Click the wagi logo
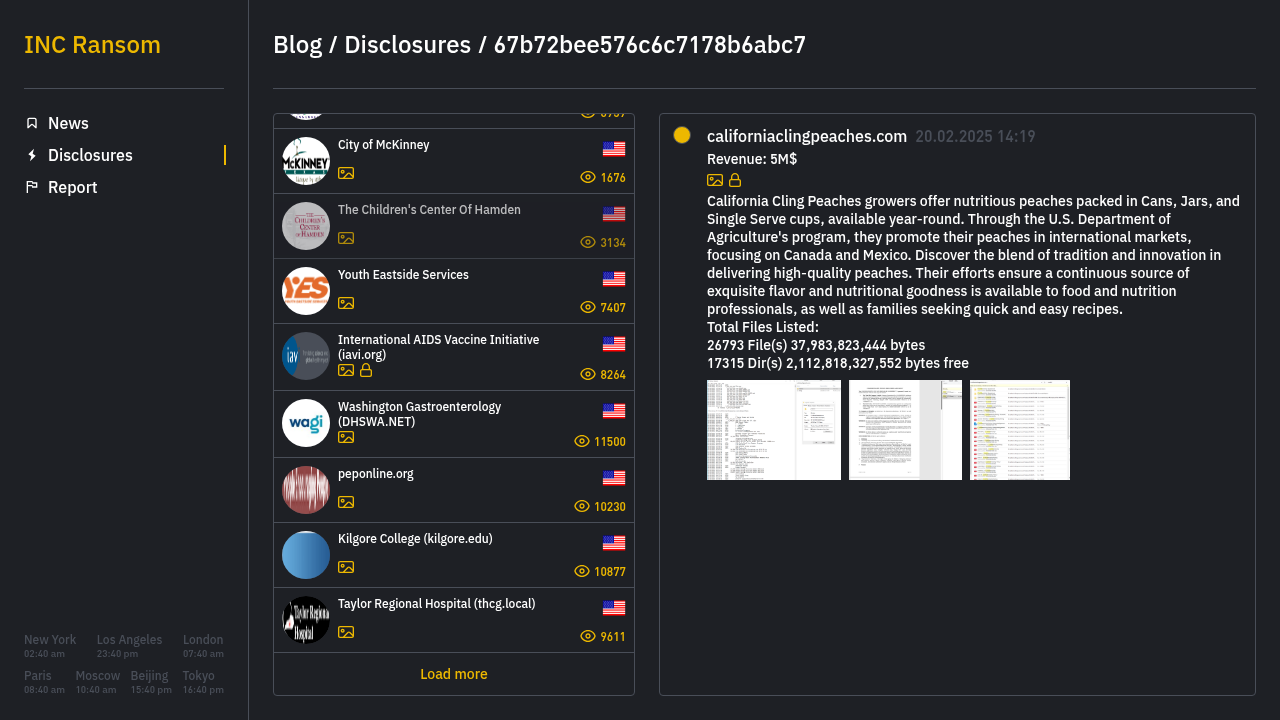Screen dimensions: 1280x720 pos(306,423)
